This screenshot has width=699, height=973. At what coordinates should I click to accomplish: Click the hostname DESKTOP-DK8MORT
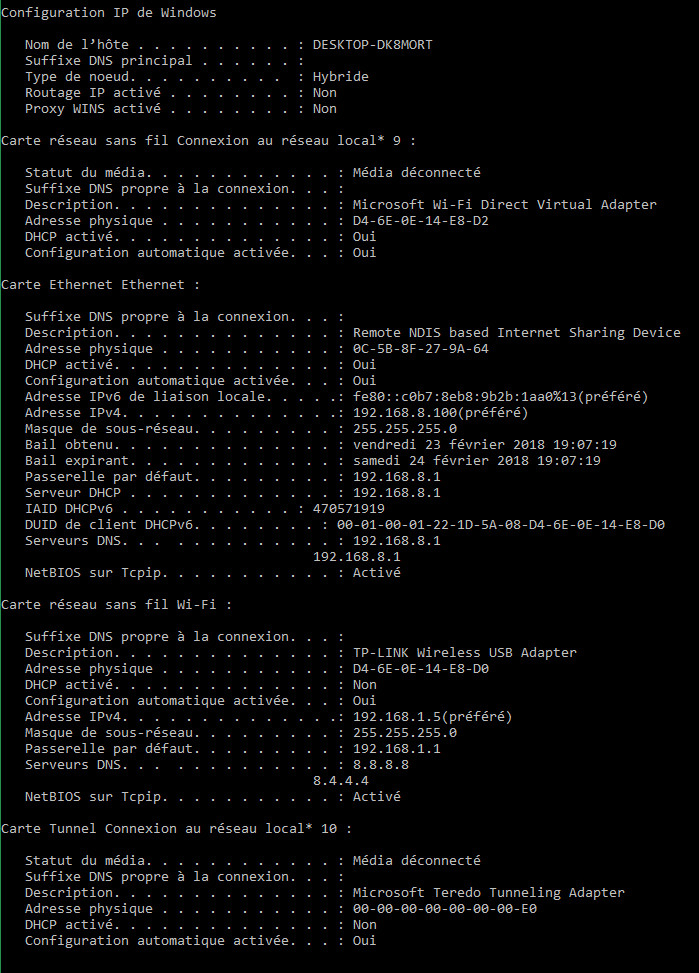pyautogui.click(x=372, y=45)
